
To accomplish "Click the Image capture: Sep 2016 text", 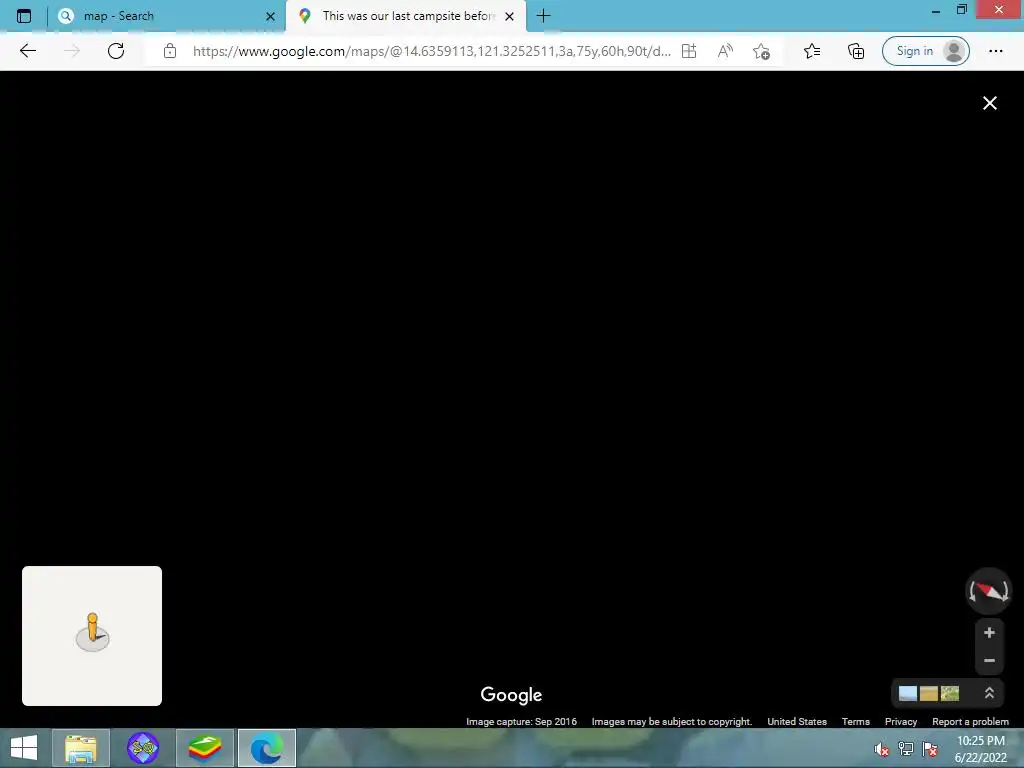I will click(521, 722).
